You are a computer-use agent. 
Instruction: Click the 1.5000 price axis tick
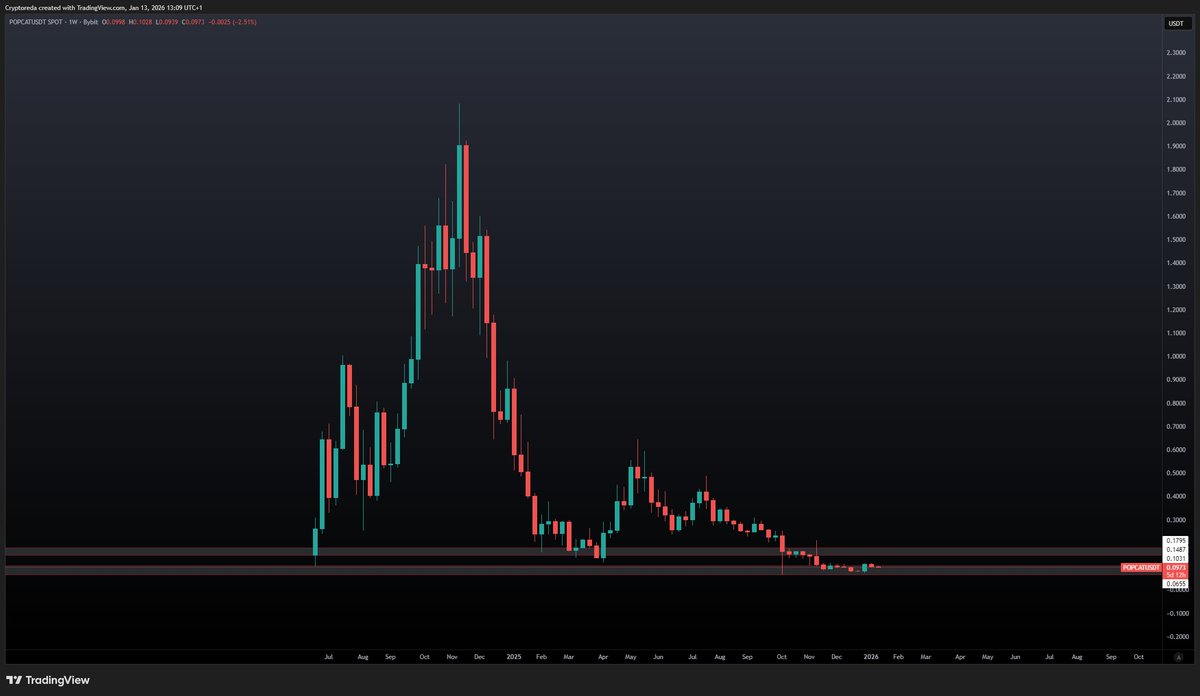(1176, 240)
